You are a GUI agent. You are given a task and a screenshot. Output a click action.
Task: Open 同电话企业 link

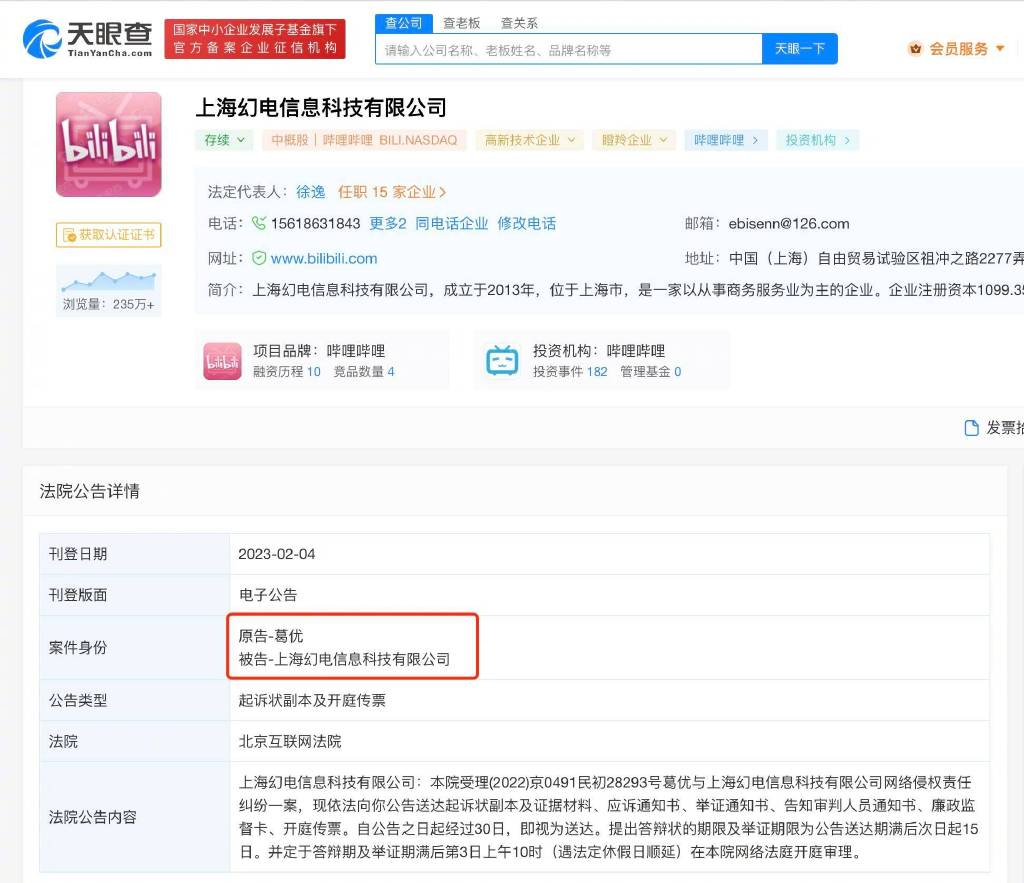[451, 223]
